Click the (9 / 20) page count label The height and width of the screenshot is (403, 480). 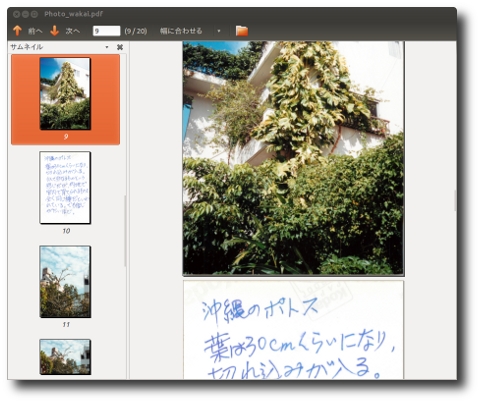click(x=136, y=31)
